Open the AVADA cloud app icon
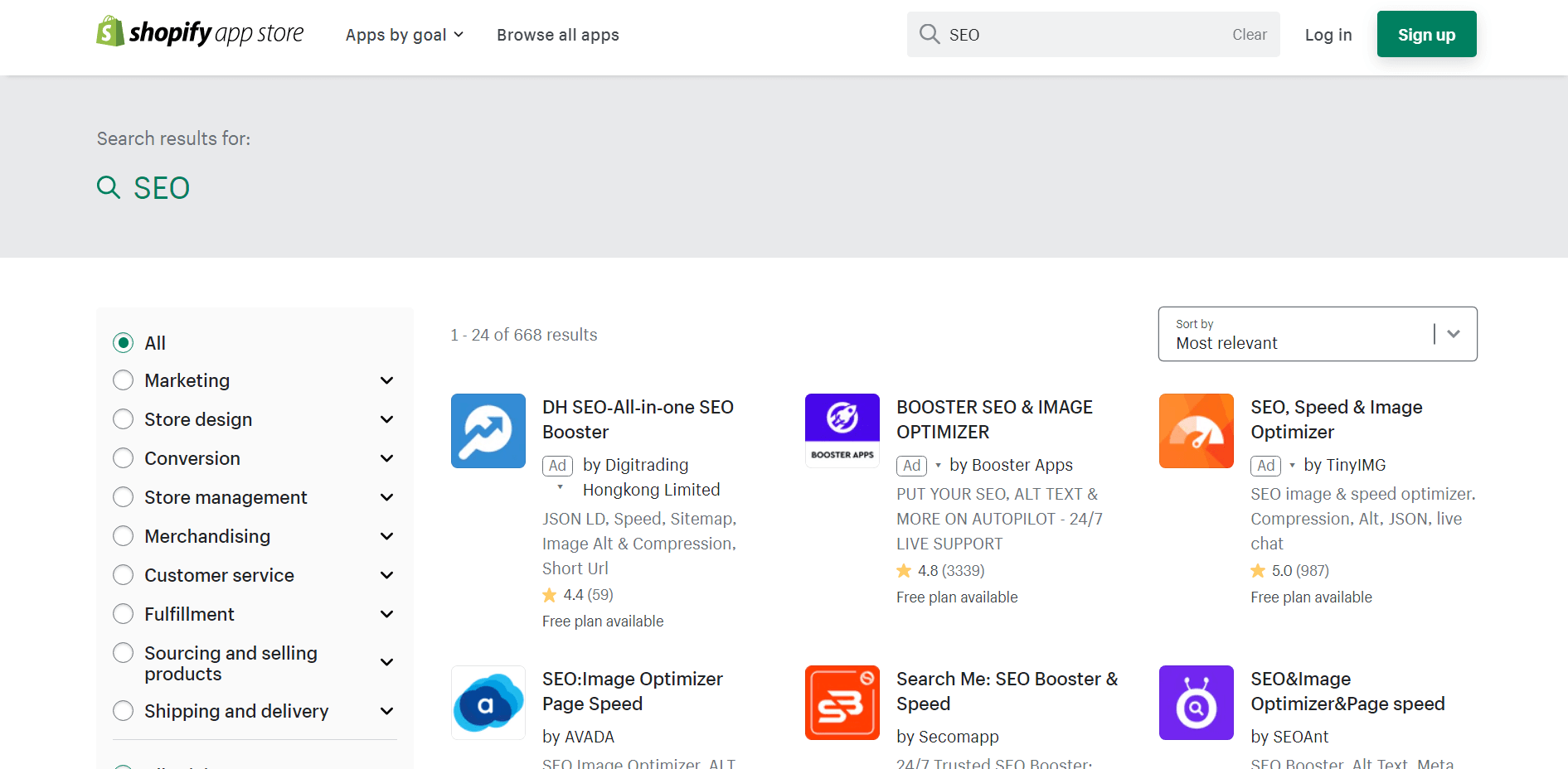1568x769 pixels. (x=488, y=703)
